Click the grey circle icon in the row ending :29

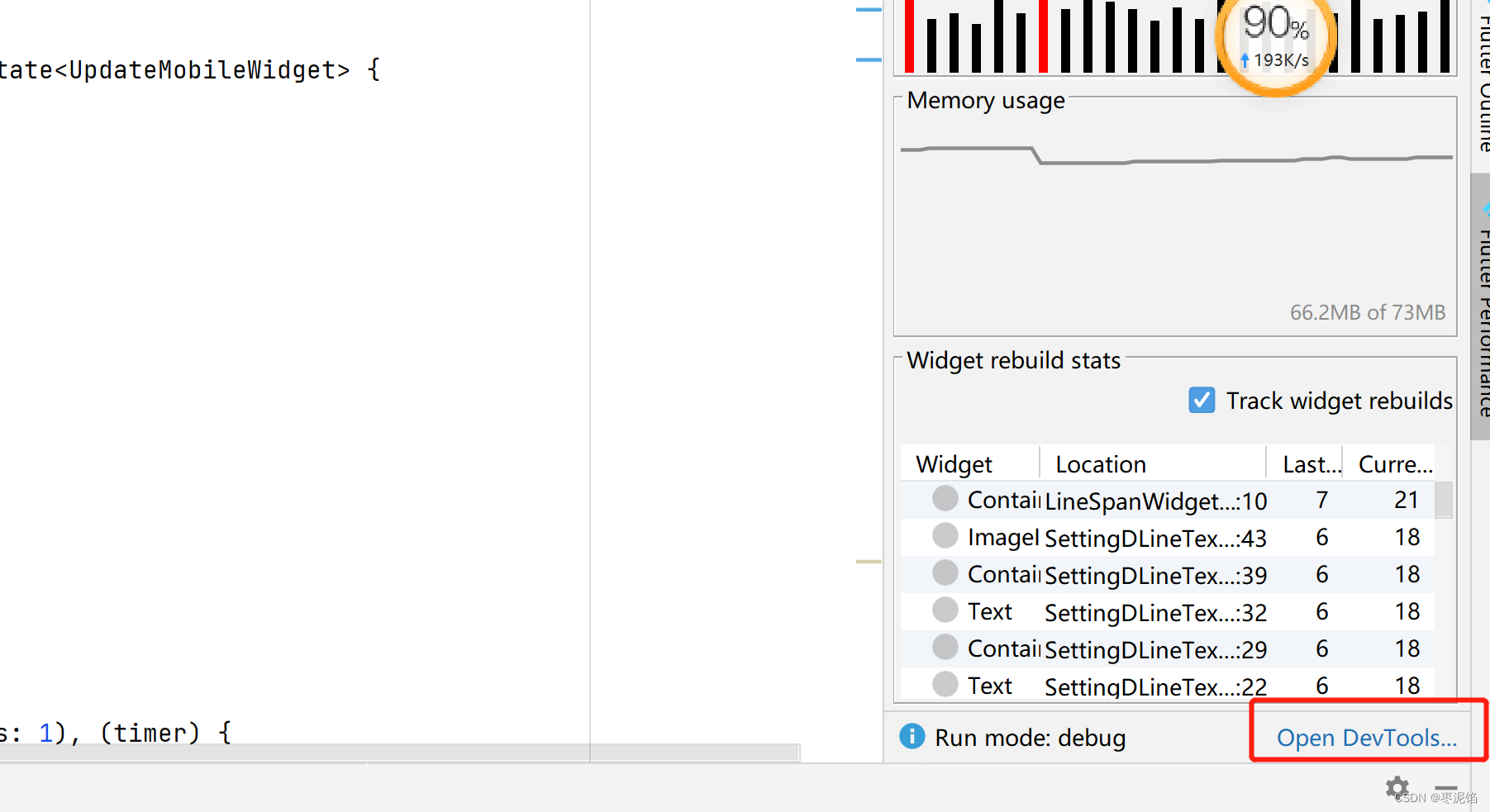tap(945, 647)
